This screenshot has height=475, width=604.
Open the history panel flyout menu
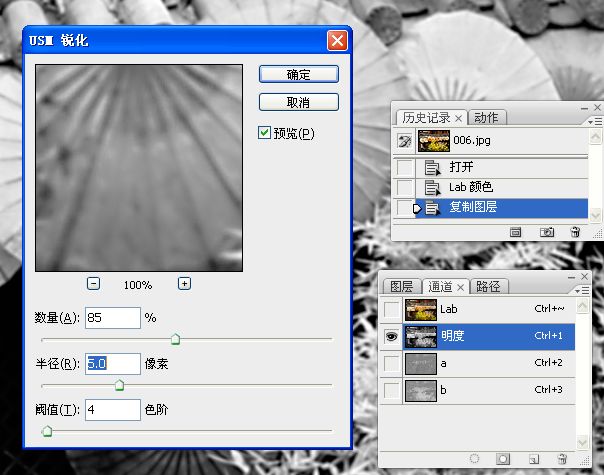click(595, 122)
